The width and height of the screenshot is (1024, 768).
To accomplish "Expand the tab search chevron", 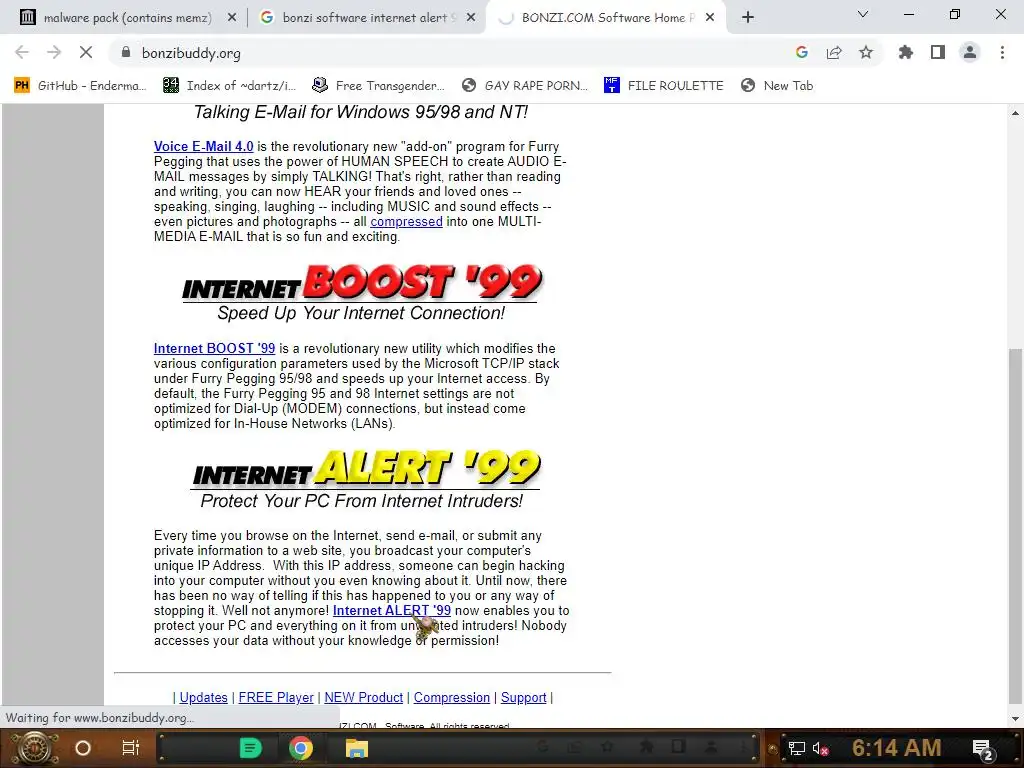I will click(863, 14).
